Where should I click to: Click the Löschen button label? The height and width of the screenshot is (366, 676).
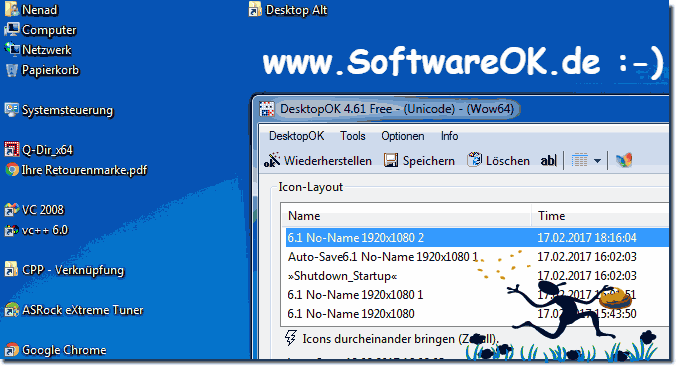pyautogui.click(x=508, y=161)
